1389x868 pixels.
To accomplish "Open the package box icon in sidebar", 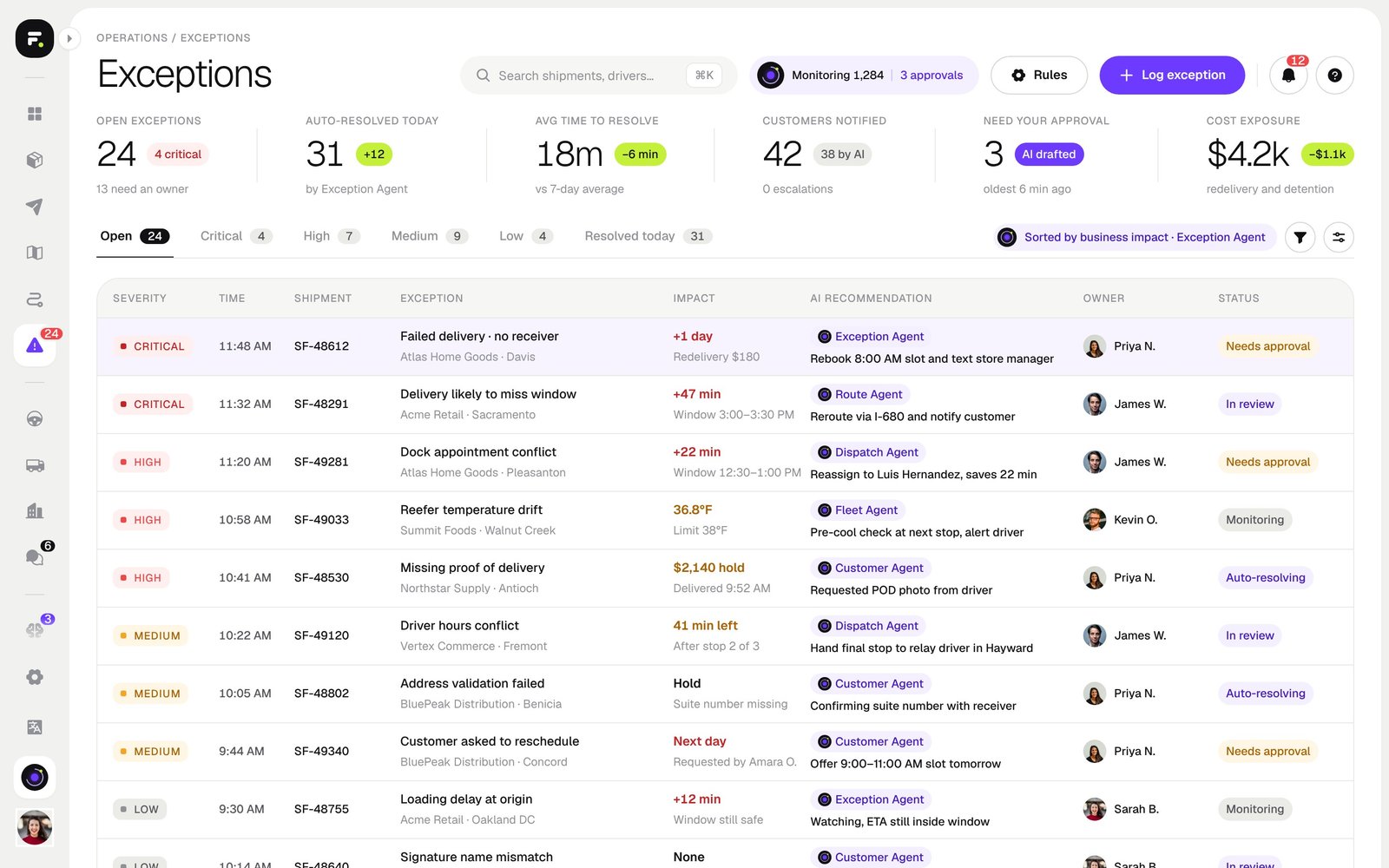I will (x=35, y=160).
